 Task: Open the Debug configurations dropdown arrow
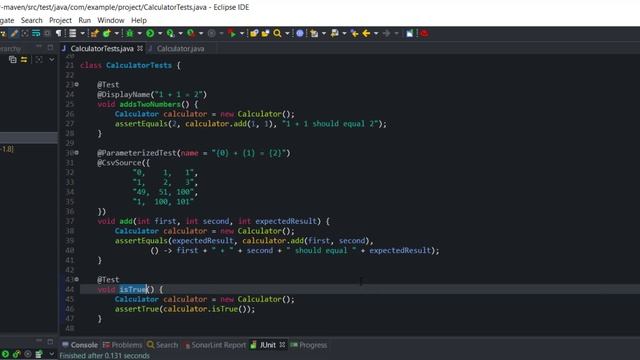coord(140,33)
